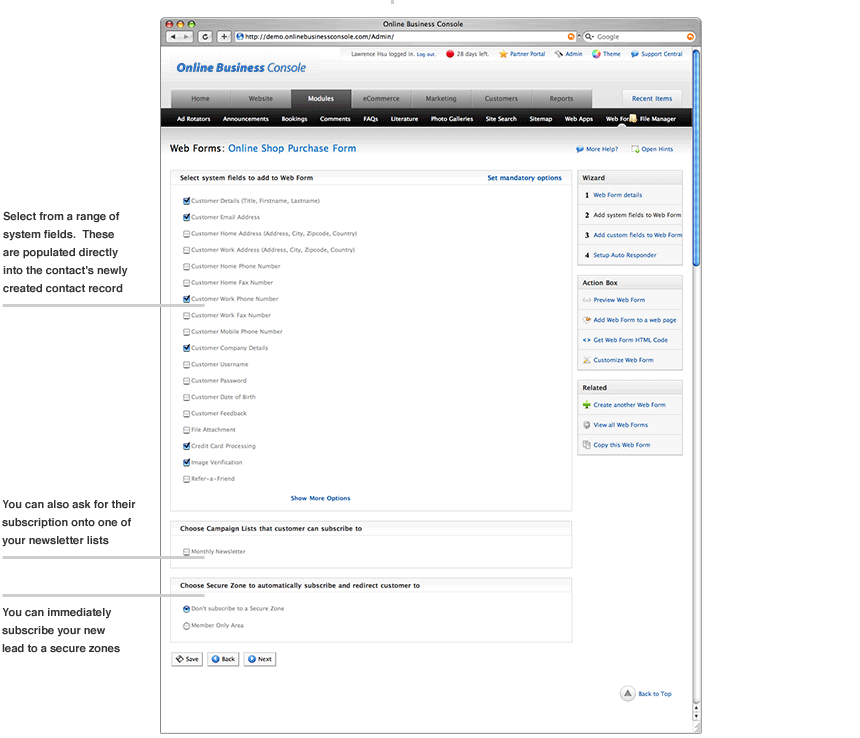
Task: Click the Support Central chat icon
Action: pyautogui.click(x=635, y=54)
